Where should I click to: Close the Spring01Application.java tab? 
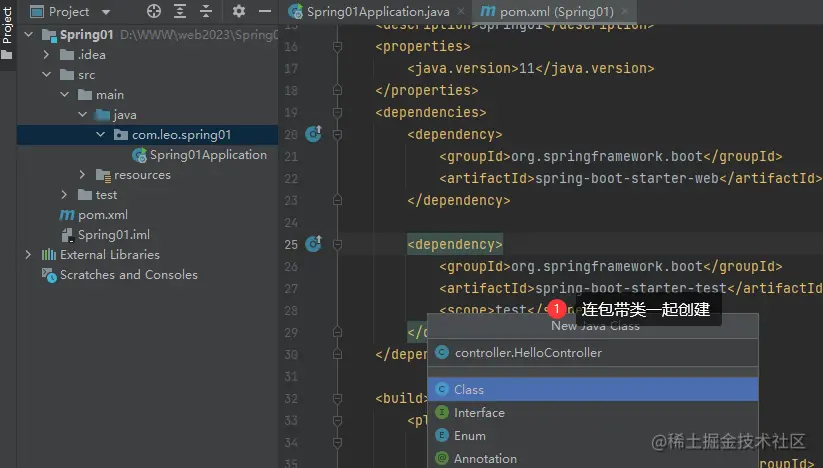point(460,11)
